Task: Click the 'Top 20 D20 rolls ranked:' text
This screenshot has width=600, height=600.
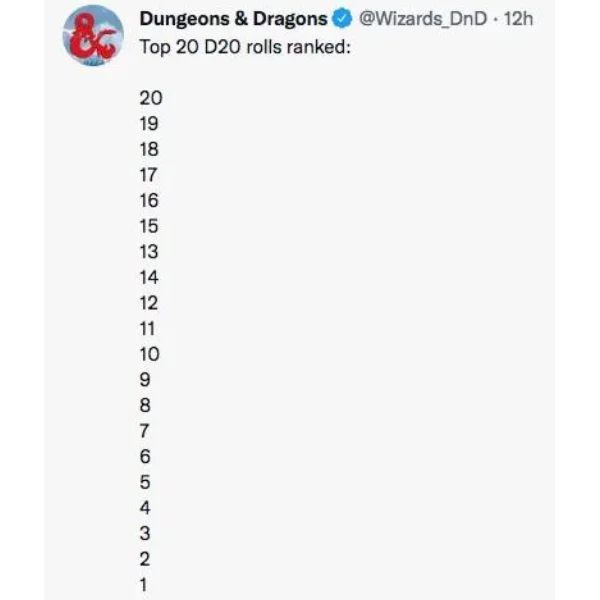Action: 245,47
